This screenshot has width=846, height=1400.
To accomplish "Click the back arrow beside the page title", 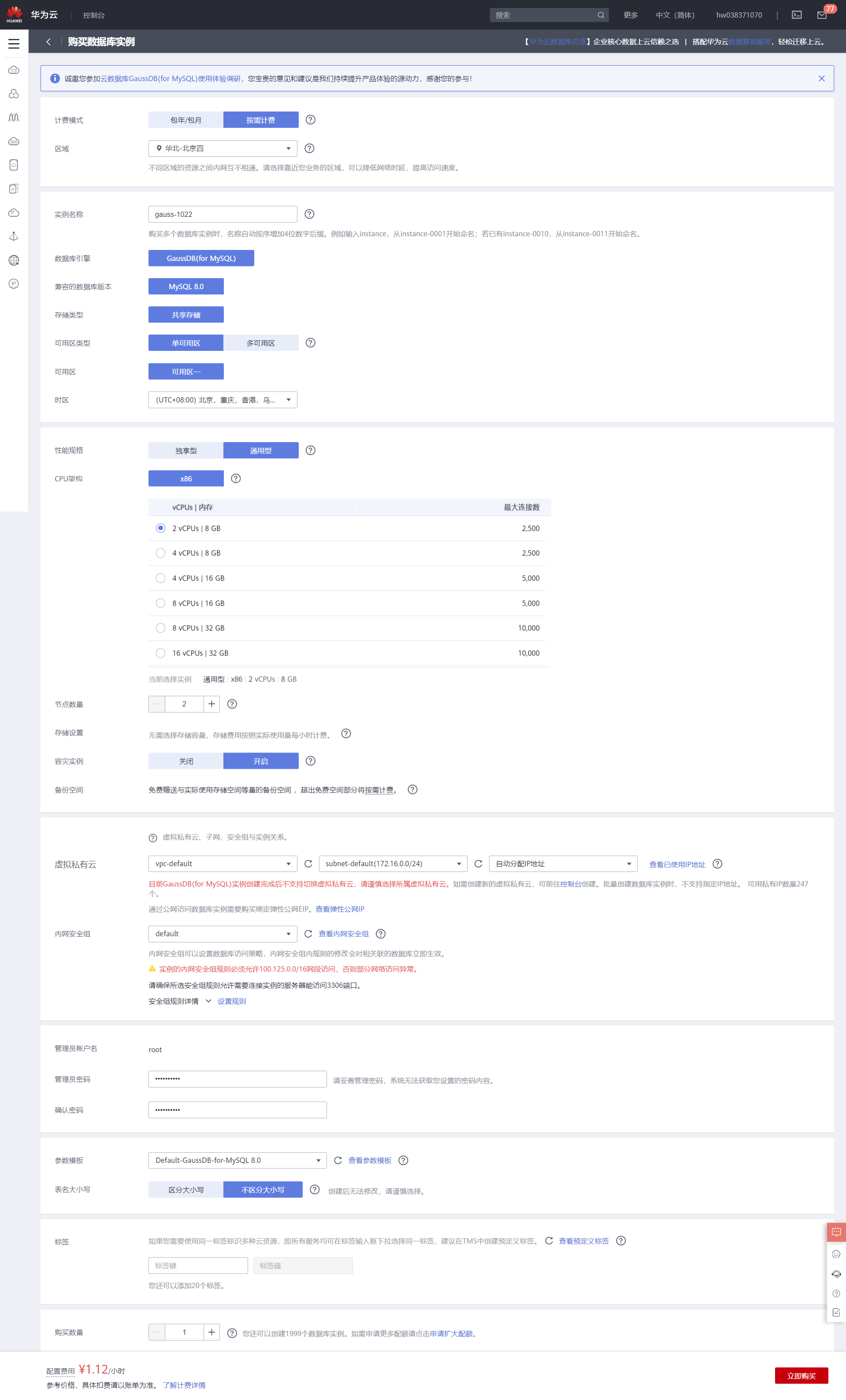I will 49,42.
